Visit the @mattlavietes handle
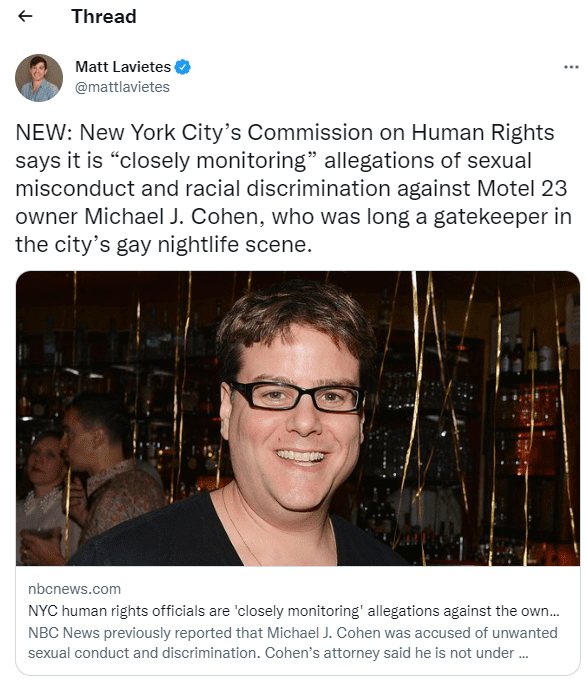 click(122, 87)
